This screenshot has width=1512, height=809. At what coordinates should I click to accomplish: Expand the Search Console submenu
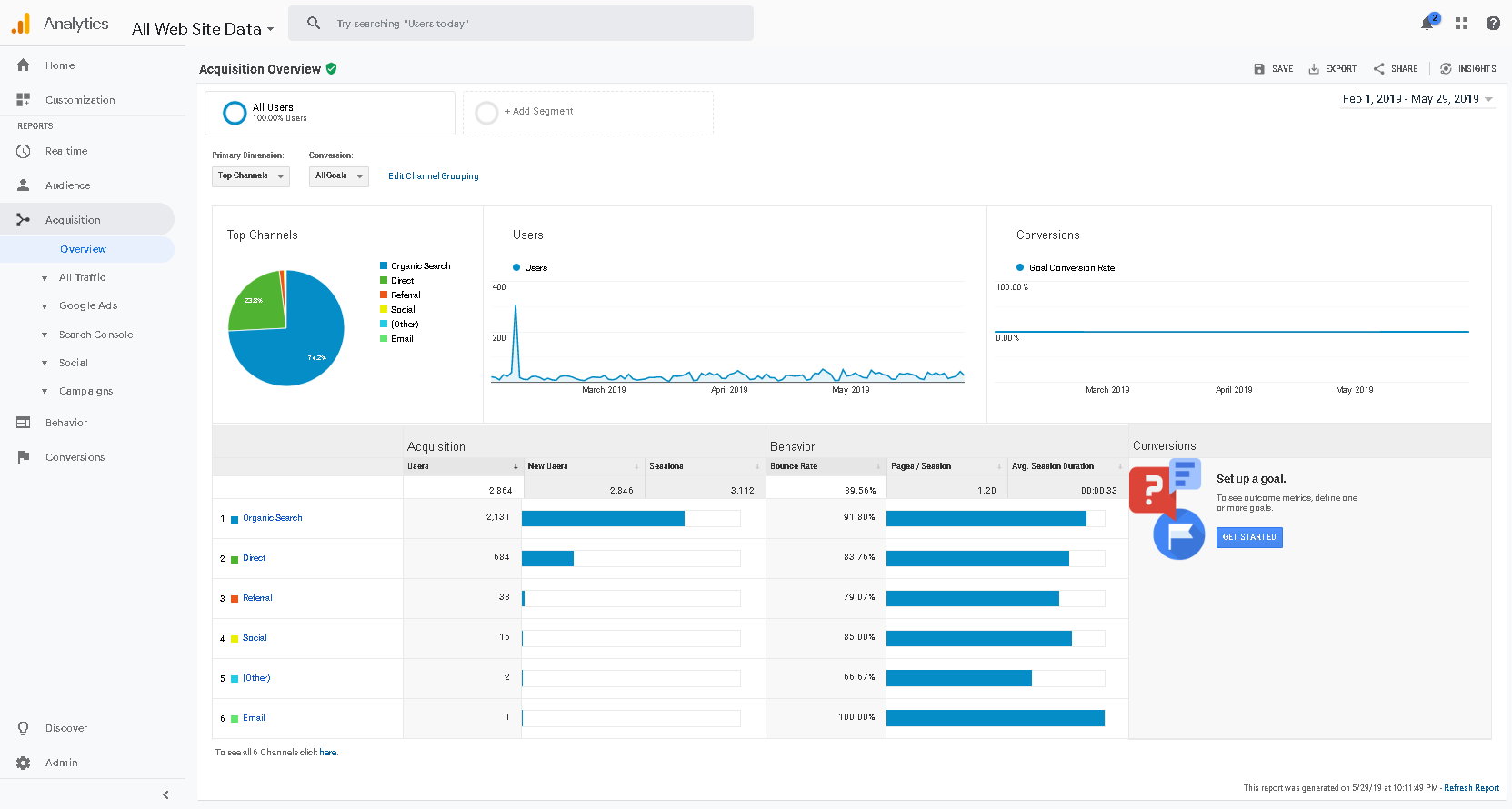click(45, 335)
